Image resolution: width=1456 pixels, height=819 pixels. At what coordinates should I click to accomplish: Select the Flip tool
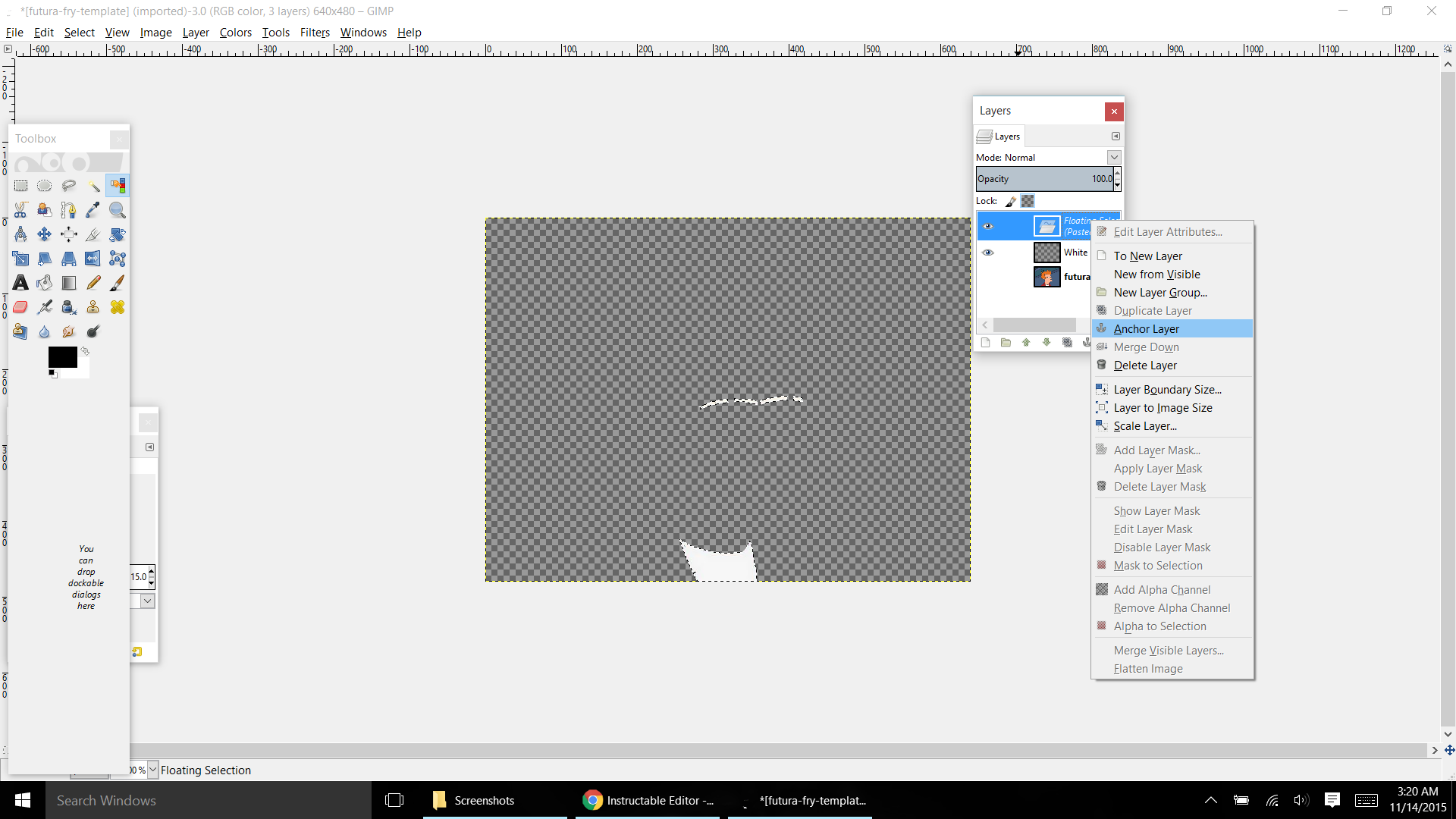(x=93, y=259)
